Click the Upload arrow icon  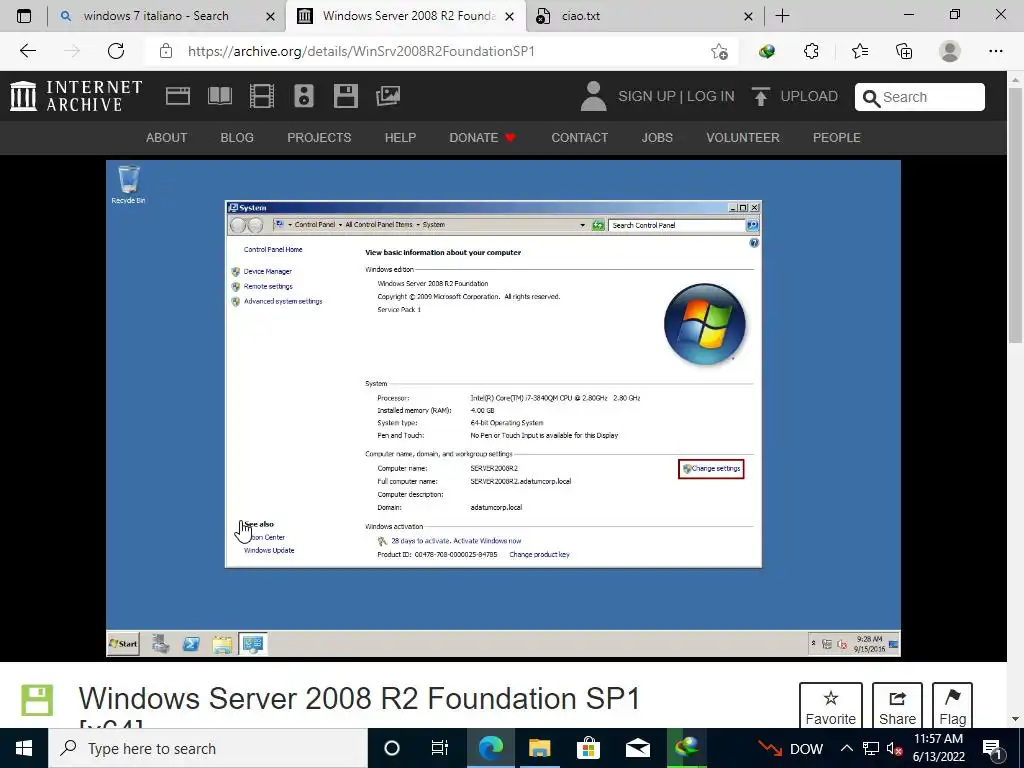pyautogui.click(x=760, y=96)
